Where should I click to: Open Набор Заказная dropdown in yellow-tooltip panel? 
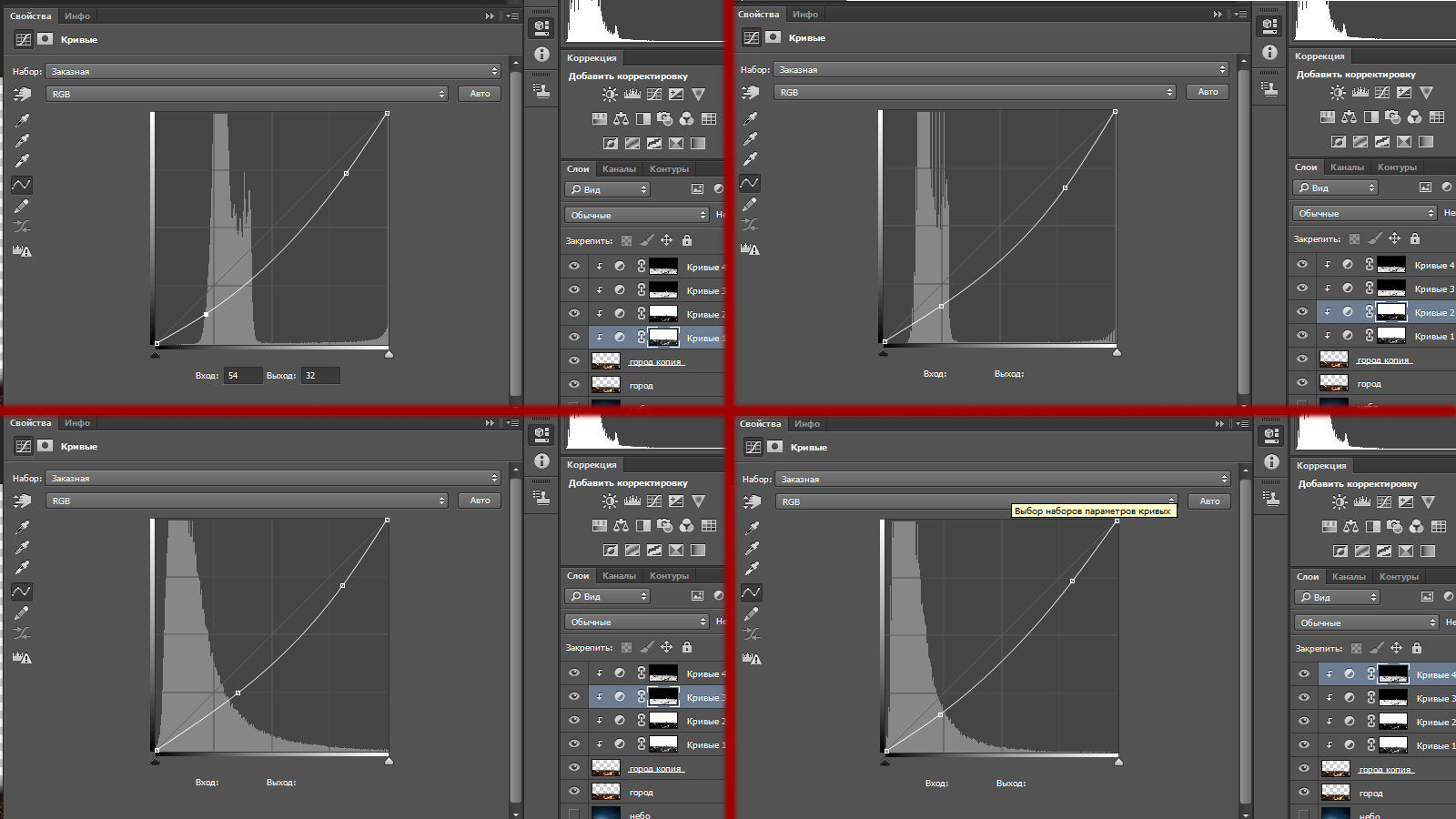(x=1003, y=479)
